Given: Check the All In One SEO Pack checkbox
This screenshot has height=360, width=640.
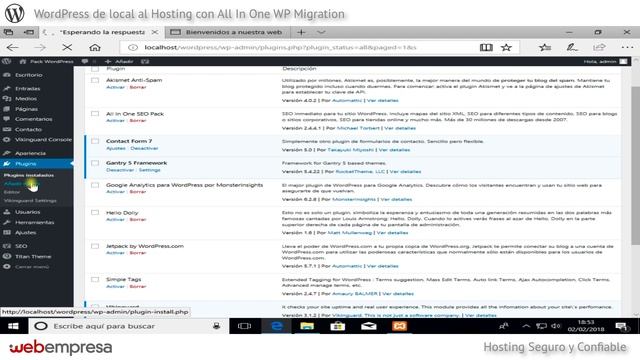Looking at the screenshot, I should (x=95, y=114).
